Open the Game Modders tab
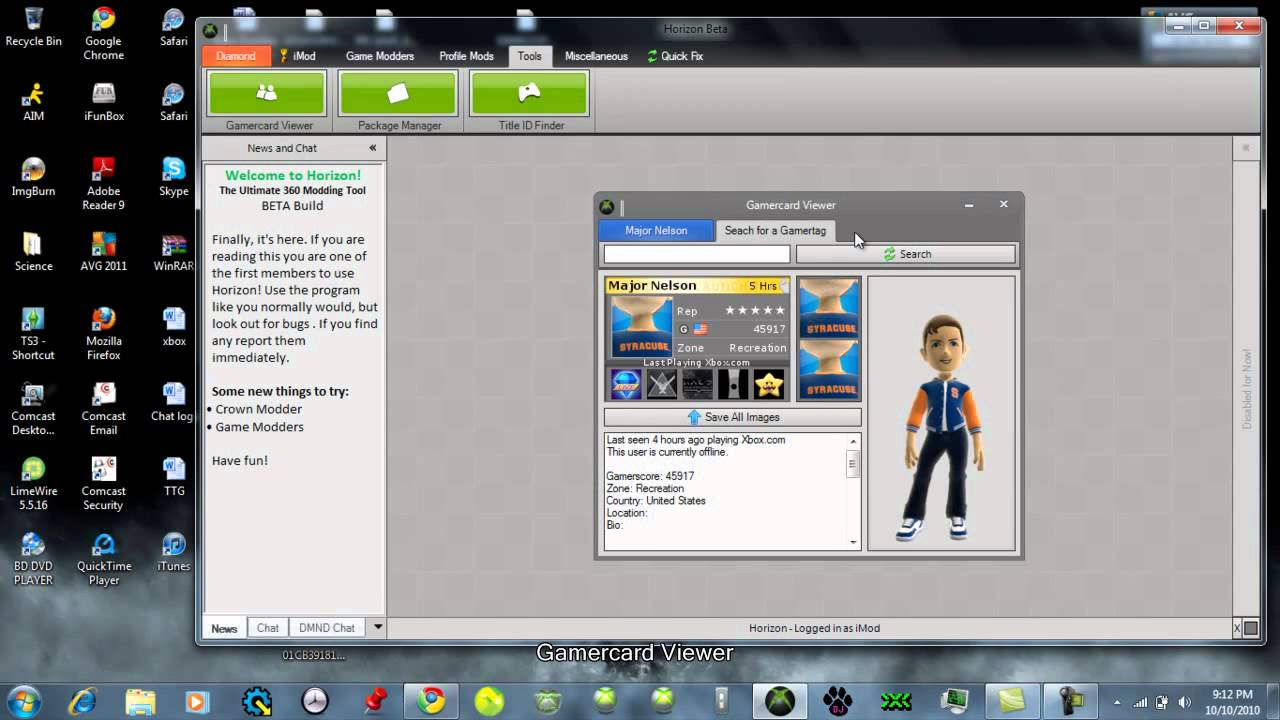The image size is (1280, 720). 379,56
